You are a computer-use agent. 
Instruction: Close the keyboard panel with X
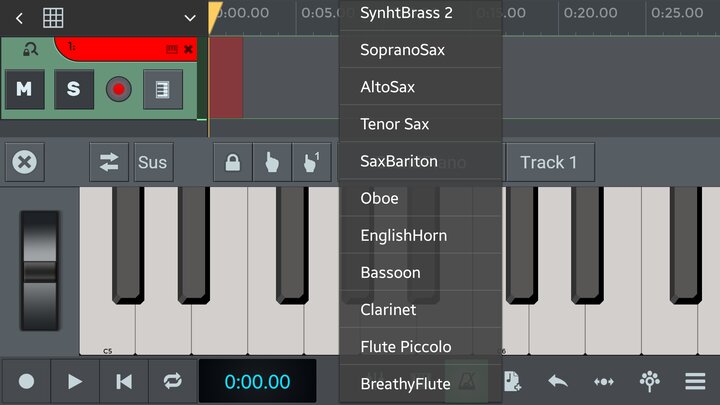pos(25,162)
